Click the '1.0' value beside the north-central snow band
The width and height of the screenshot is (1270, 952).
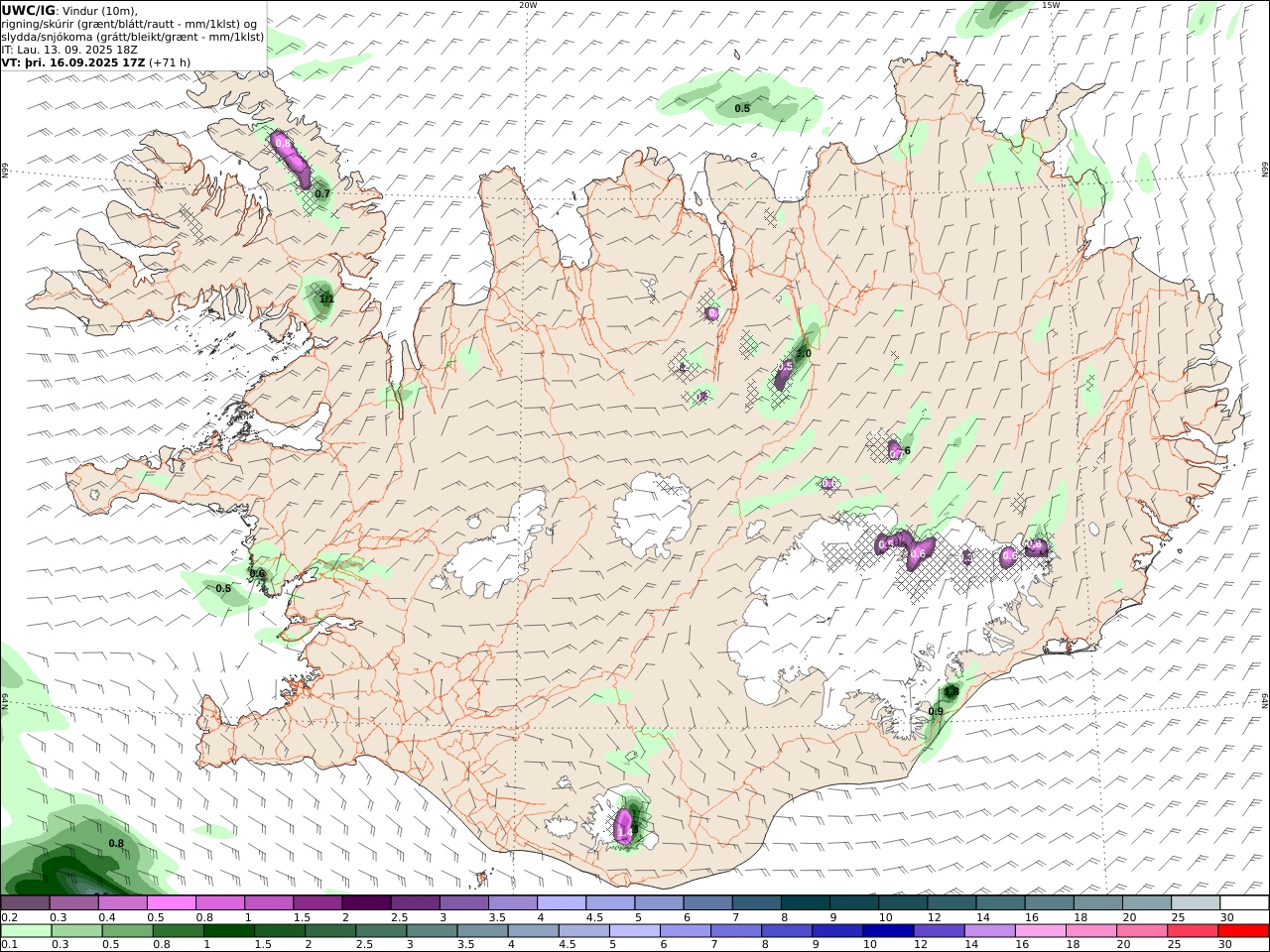(804, 354)
